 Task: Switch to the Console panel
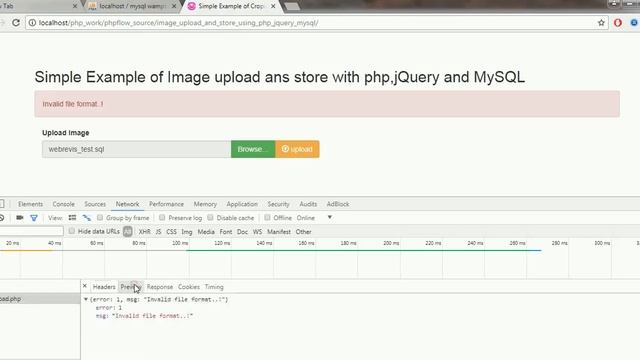pos(63,204)
